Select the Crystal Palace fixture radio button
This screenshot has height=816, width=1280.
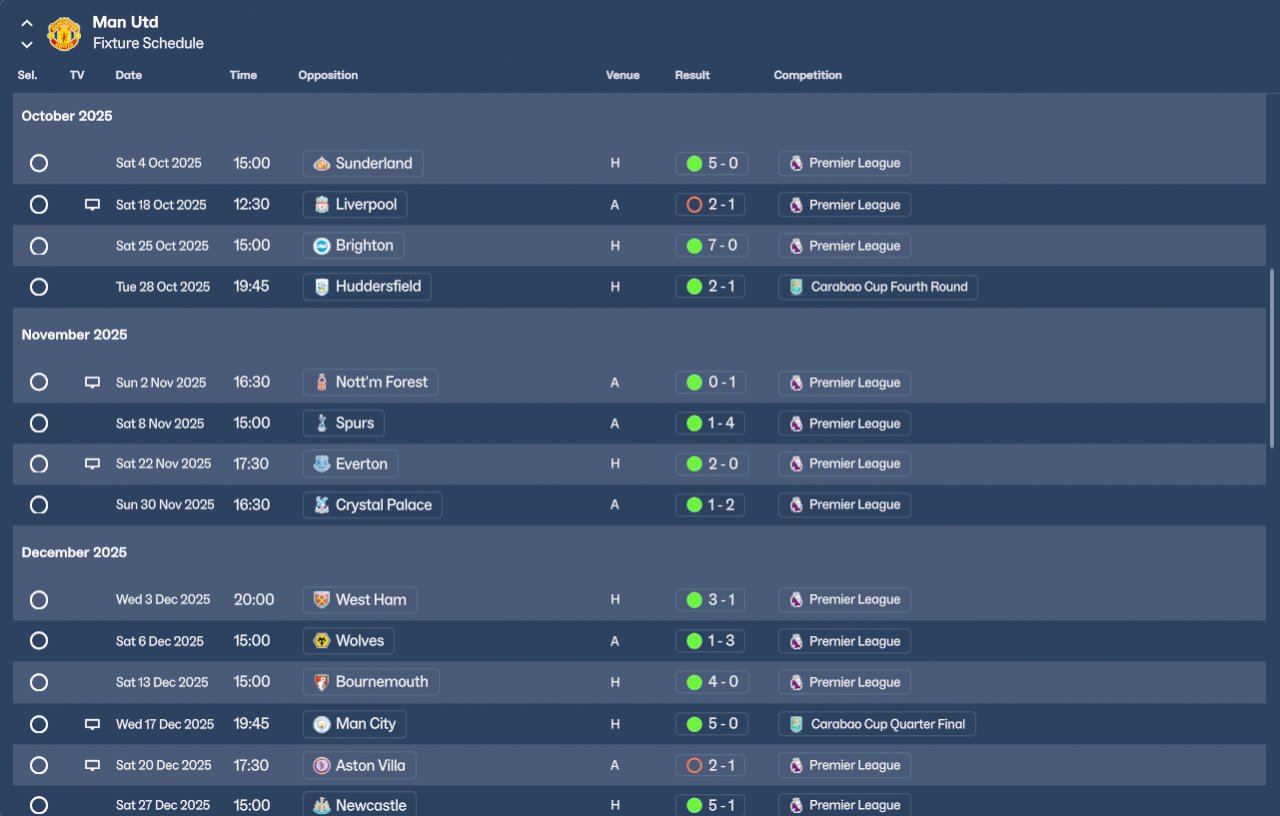pyautogui.click(x=39, y=505)
